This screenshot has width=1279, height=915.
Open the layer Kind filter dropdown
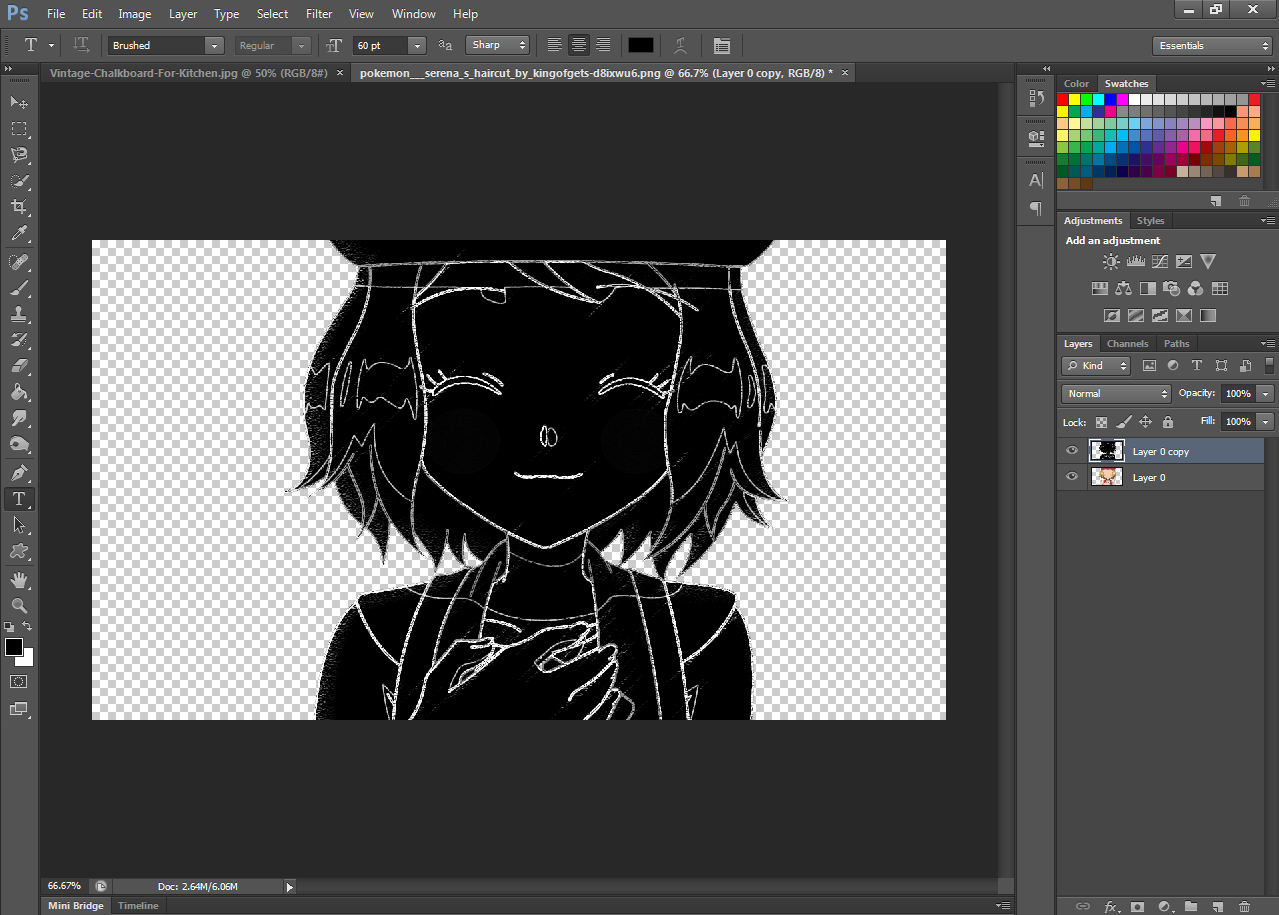1096,366
